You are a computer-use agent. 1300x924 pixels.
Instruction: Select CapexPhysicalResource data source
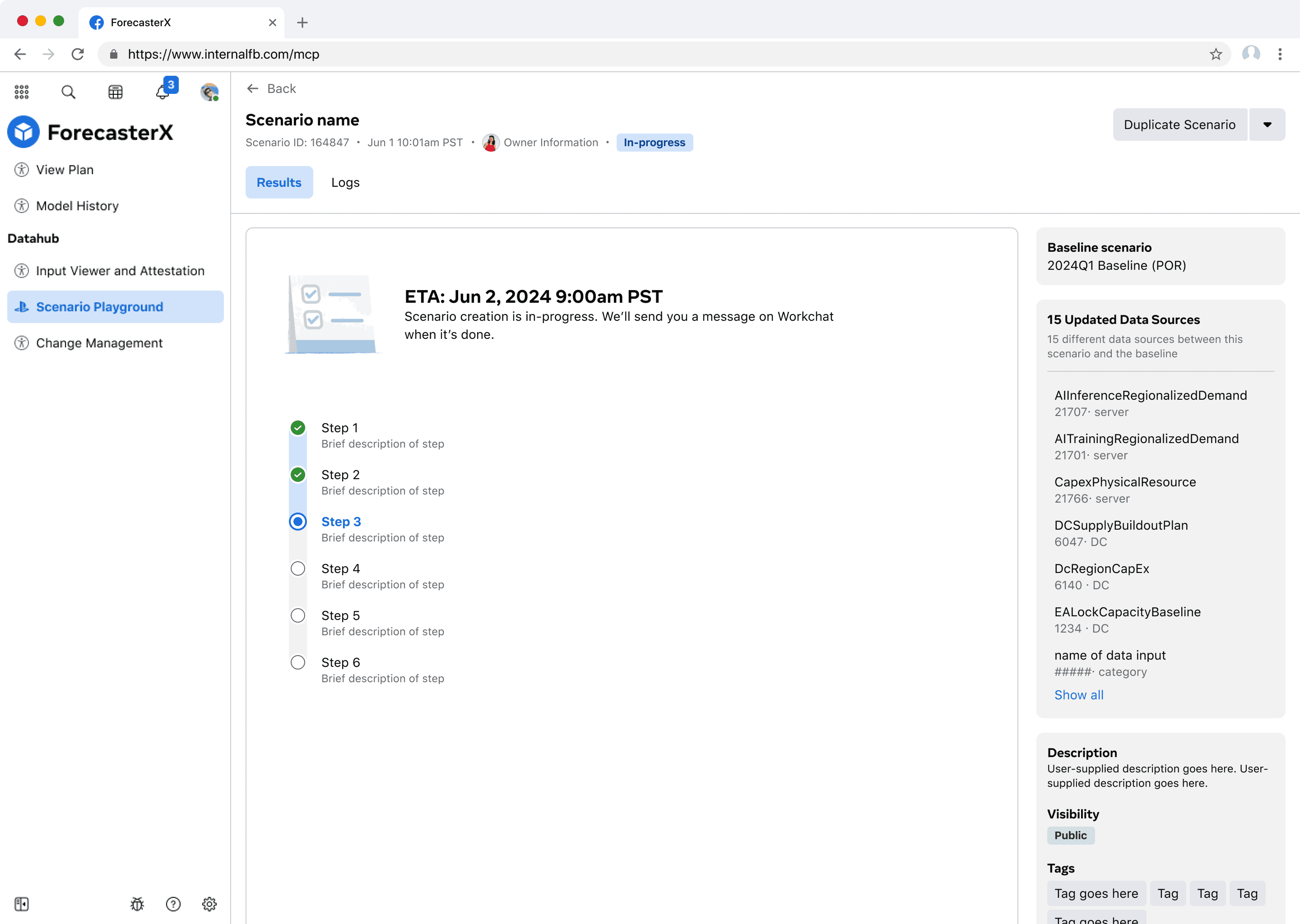point(1125,490)
